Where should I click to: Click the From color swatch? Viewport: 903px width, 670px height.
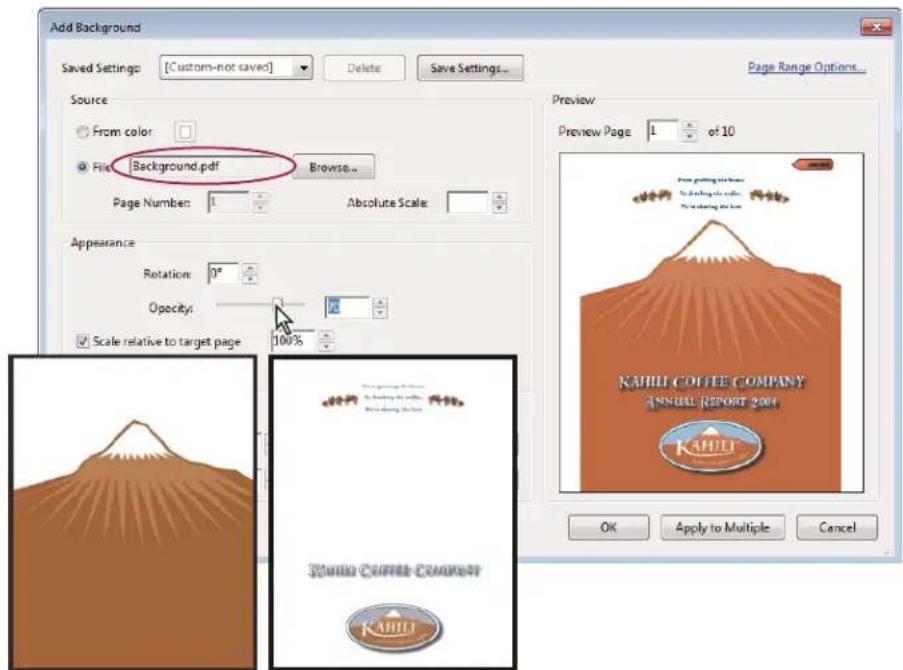point(185,131)
